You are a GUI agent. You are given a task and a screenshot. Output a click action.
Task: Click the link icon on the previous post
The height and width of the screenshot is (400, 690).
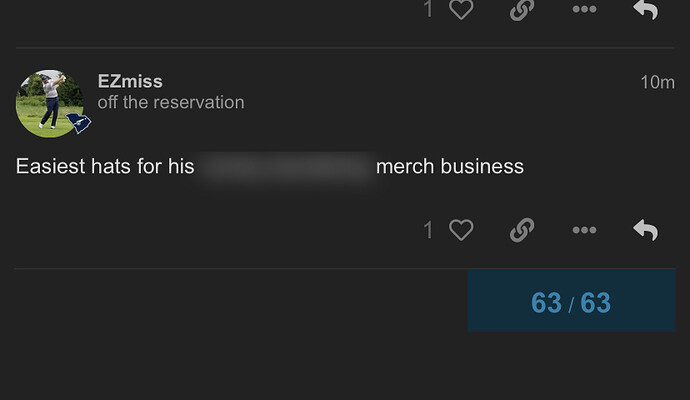521,9
